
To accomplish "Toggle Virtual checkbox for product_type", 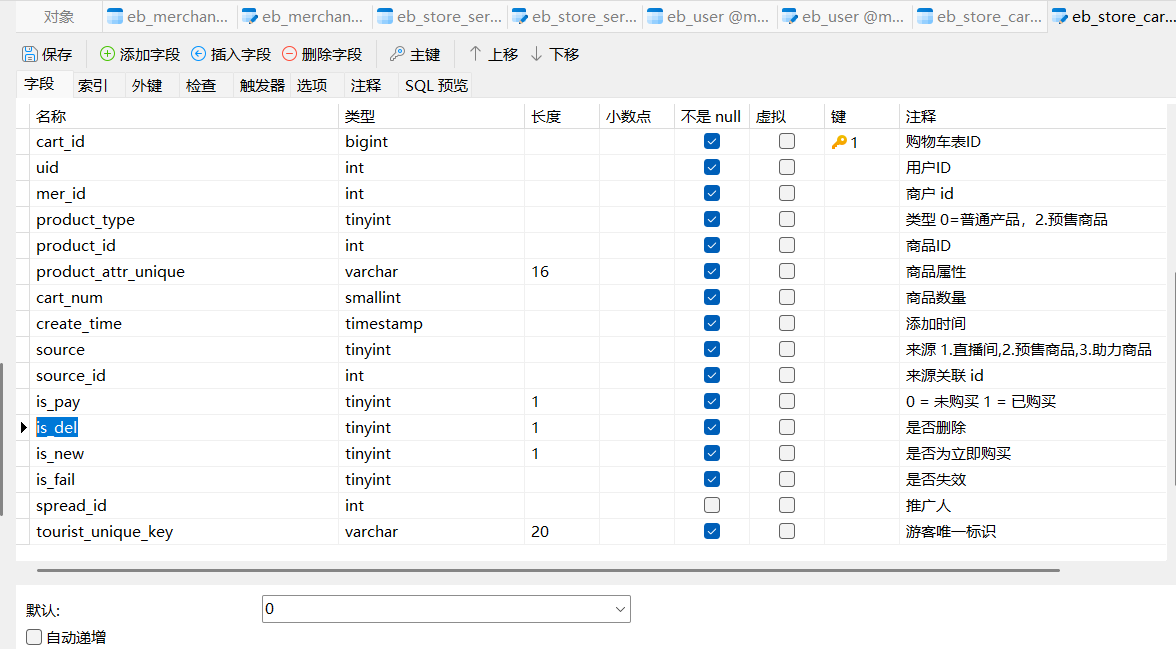I will point(787,219).
